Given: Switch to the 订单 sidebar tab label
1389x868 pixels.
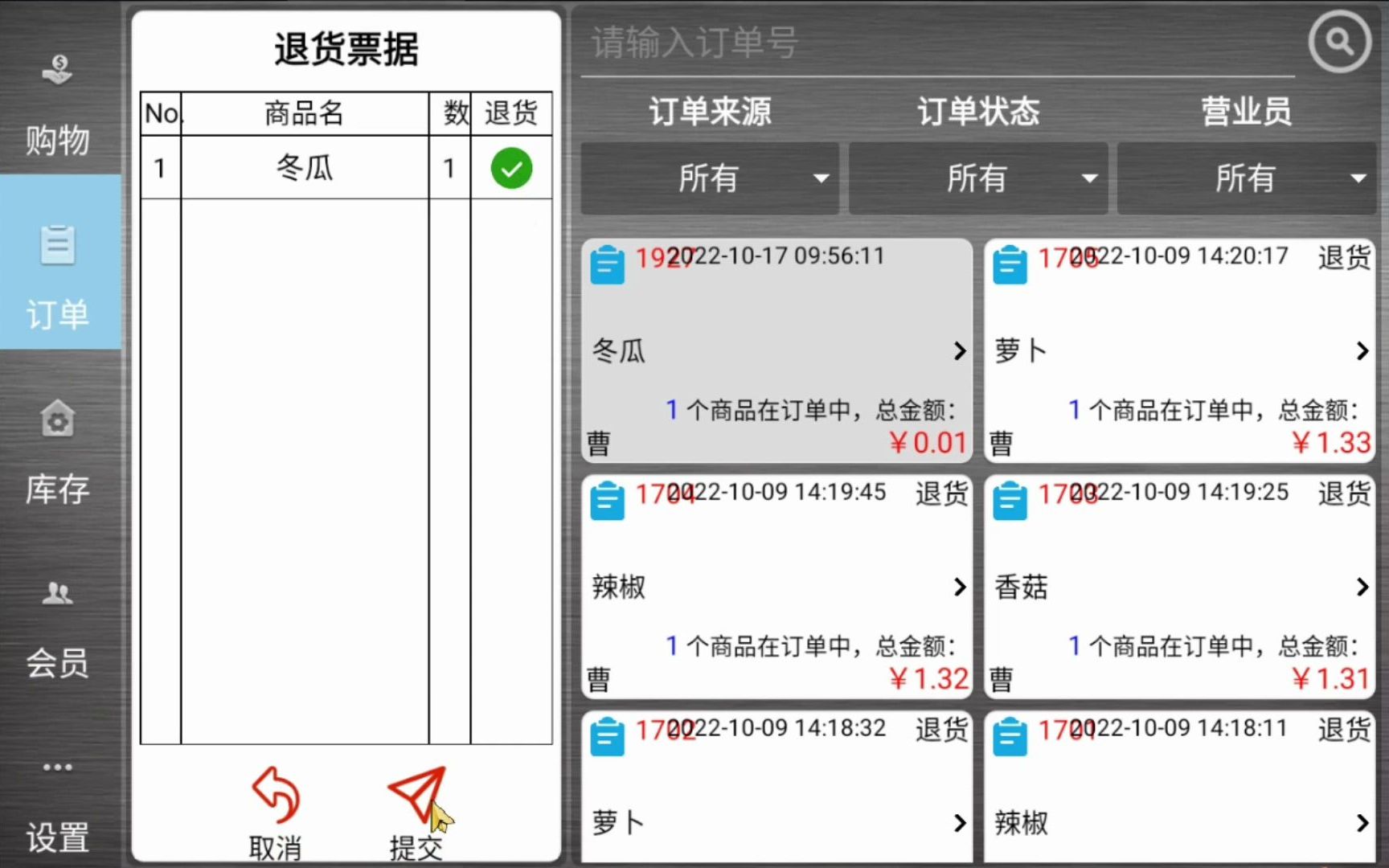Looking at the screenshot, I should 57,314.
